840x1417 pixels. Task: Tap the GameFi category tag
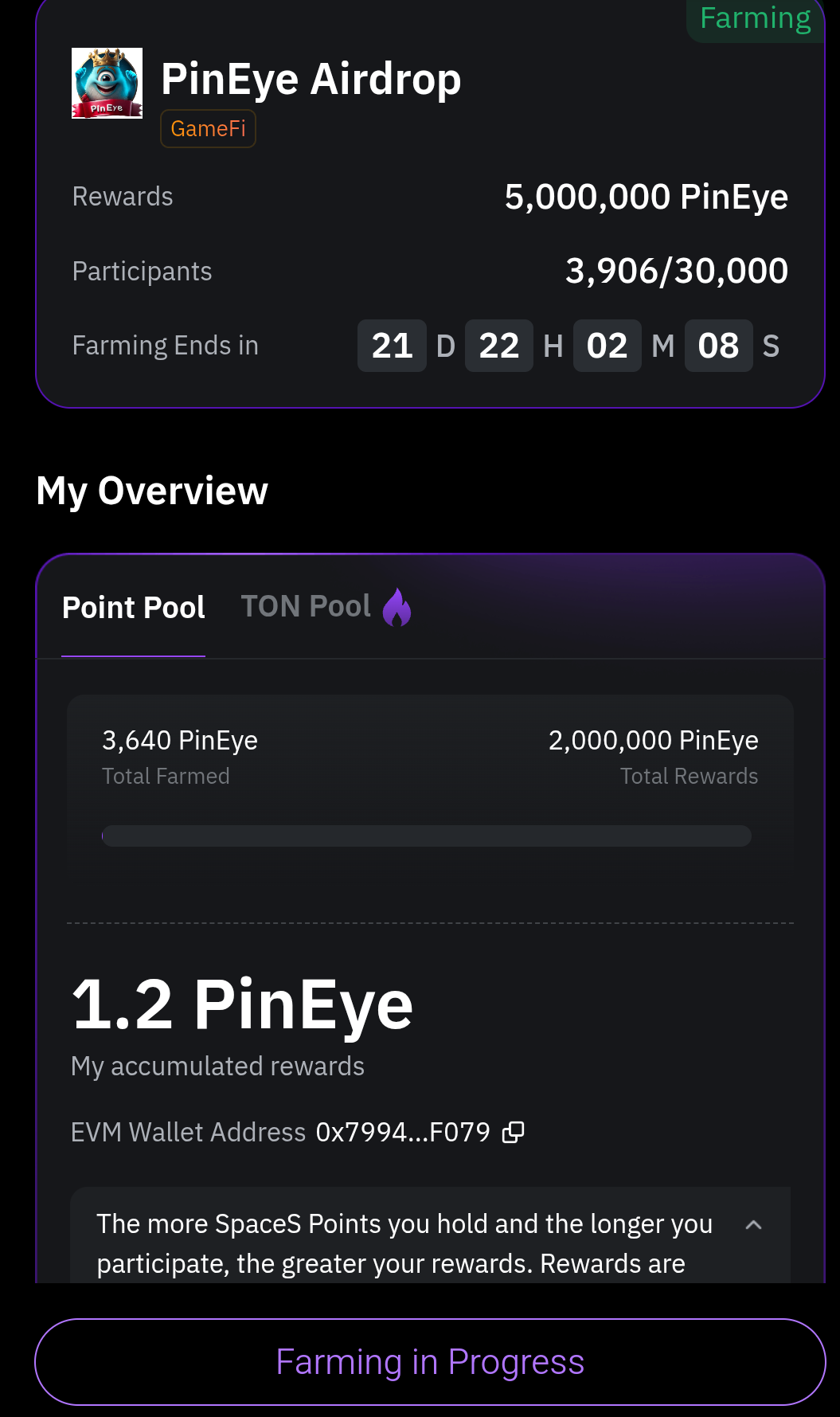[208, 129]
